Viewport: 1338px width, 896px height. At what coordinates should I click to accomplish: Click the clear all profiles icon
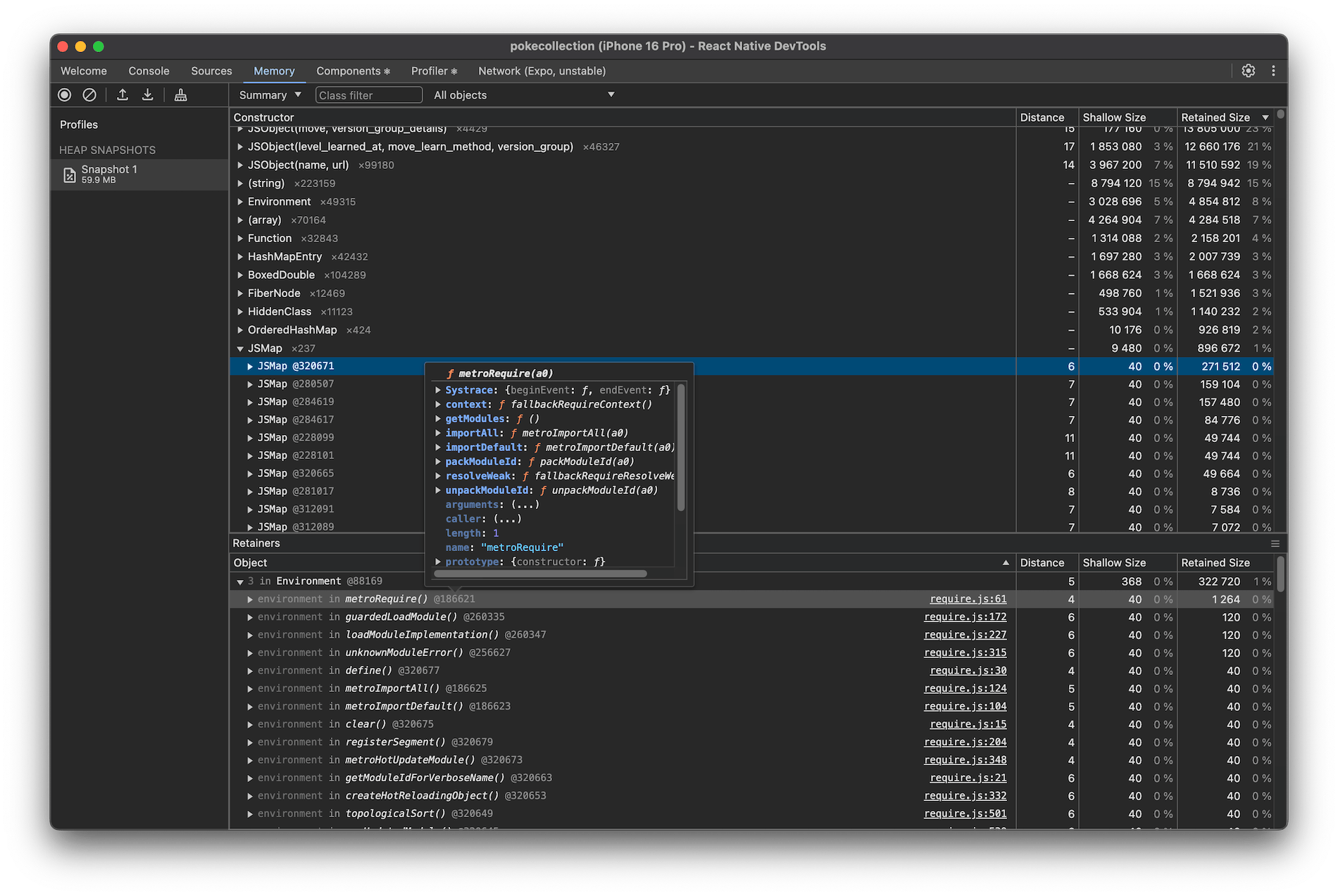pos(89,95)
